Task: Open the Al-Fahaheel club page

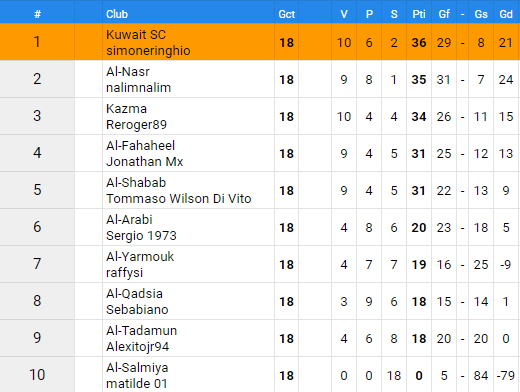Action: click(140, 146)
